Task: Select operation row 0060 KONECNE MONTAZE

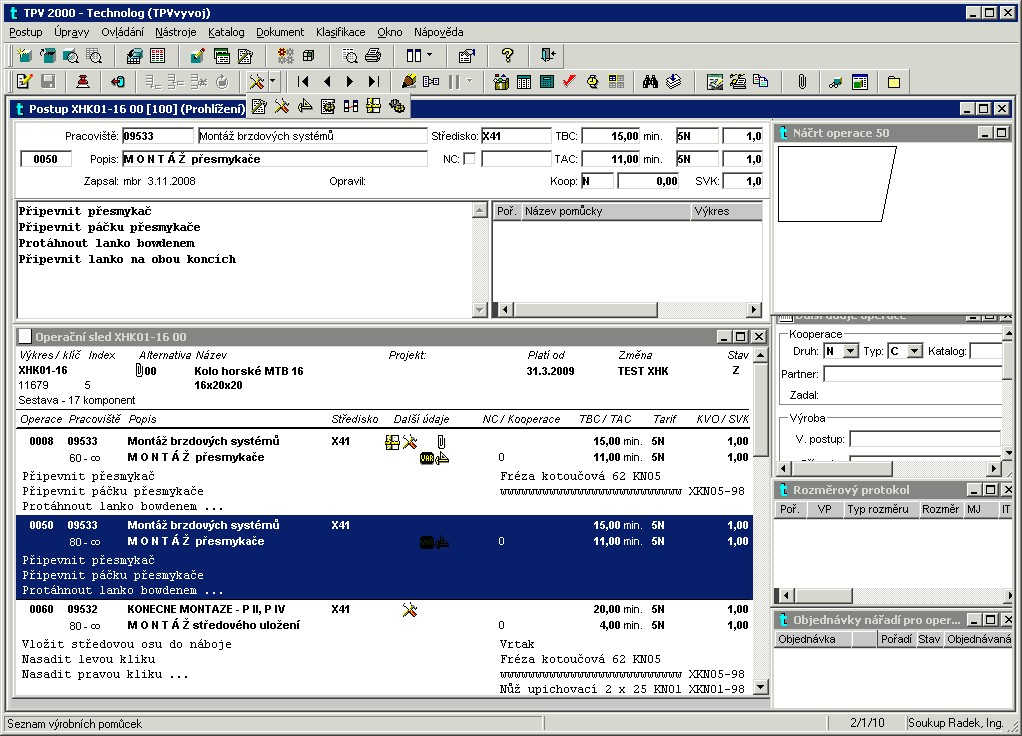Action: pos(384,647)
